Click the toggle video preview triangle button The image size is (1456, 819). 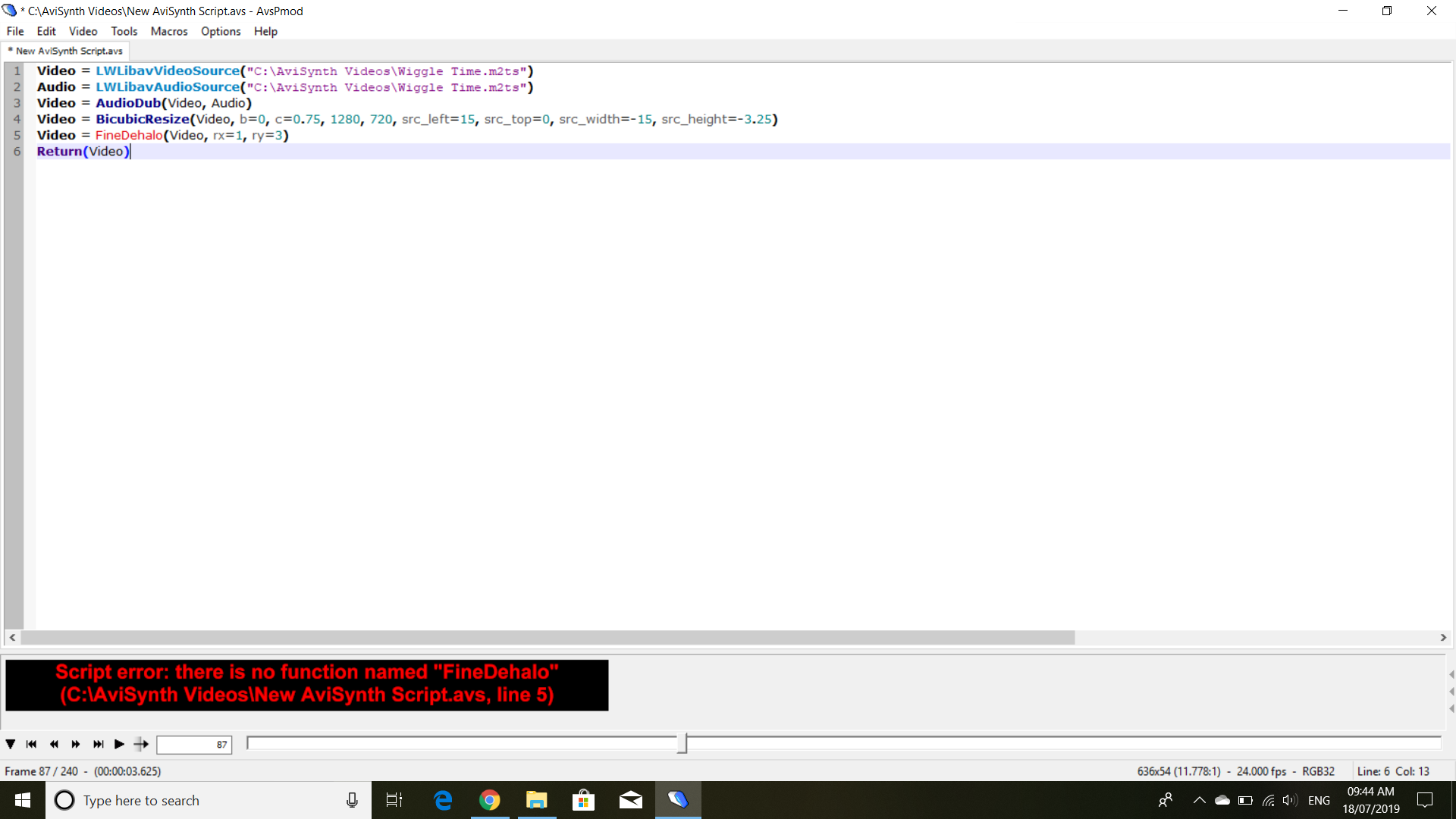[11, 744]
